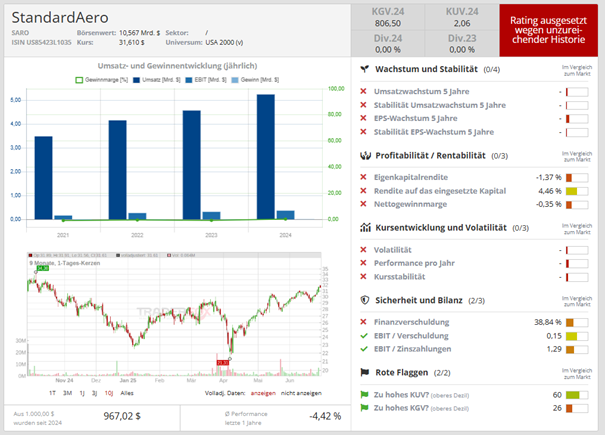The image size is (605, 435).
Task: Click the 2021 Umsatz bar in the chart
Action: coord(44,178)
